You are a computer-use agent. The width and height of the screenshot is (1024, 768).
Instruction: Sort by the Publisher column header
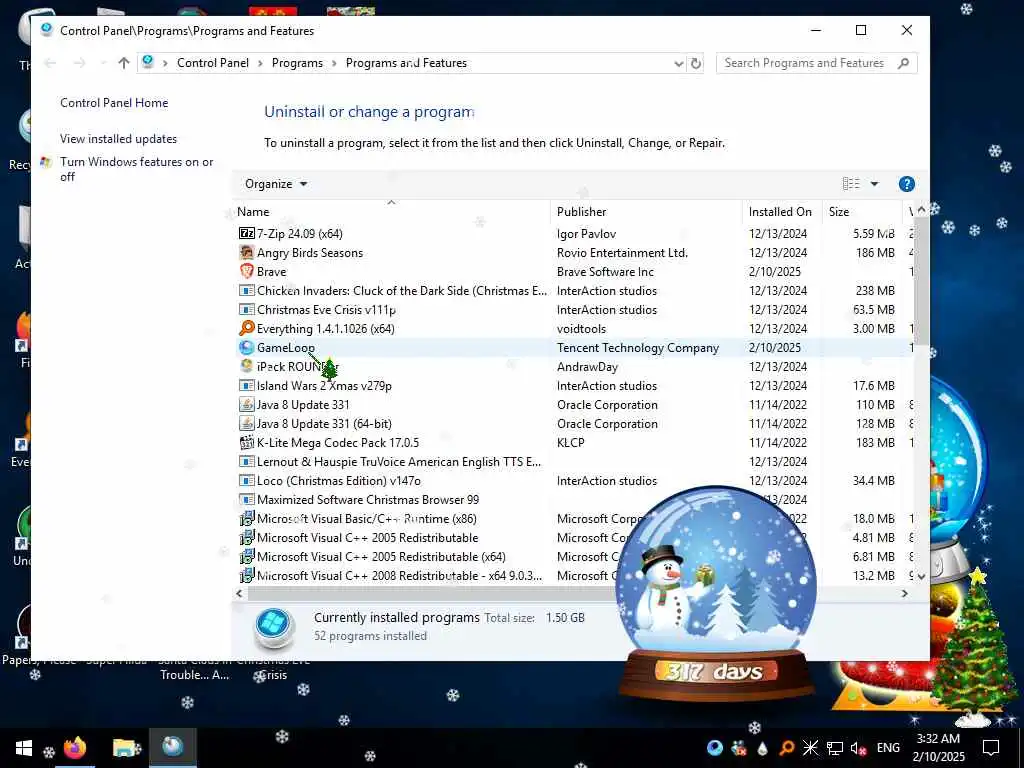point(647,212)
